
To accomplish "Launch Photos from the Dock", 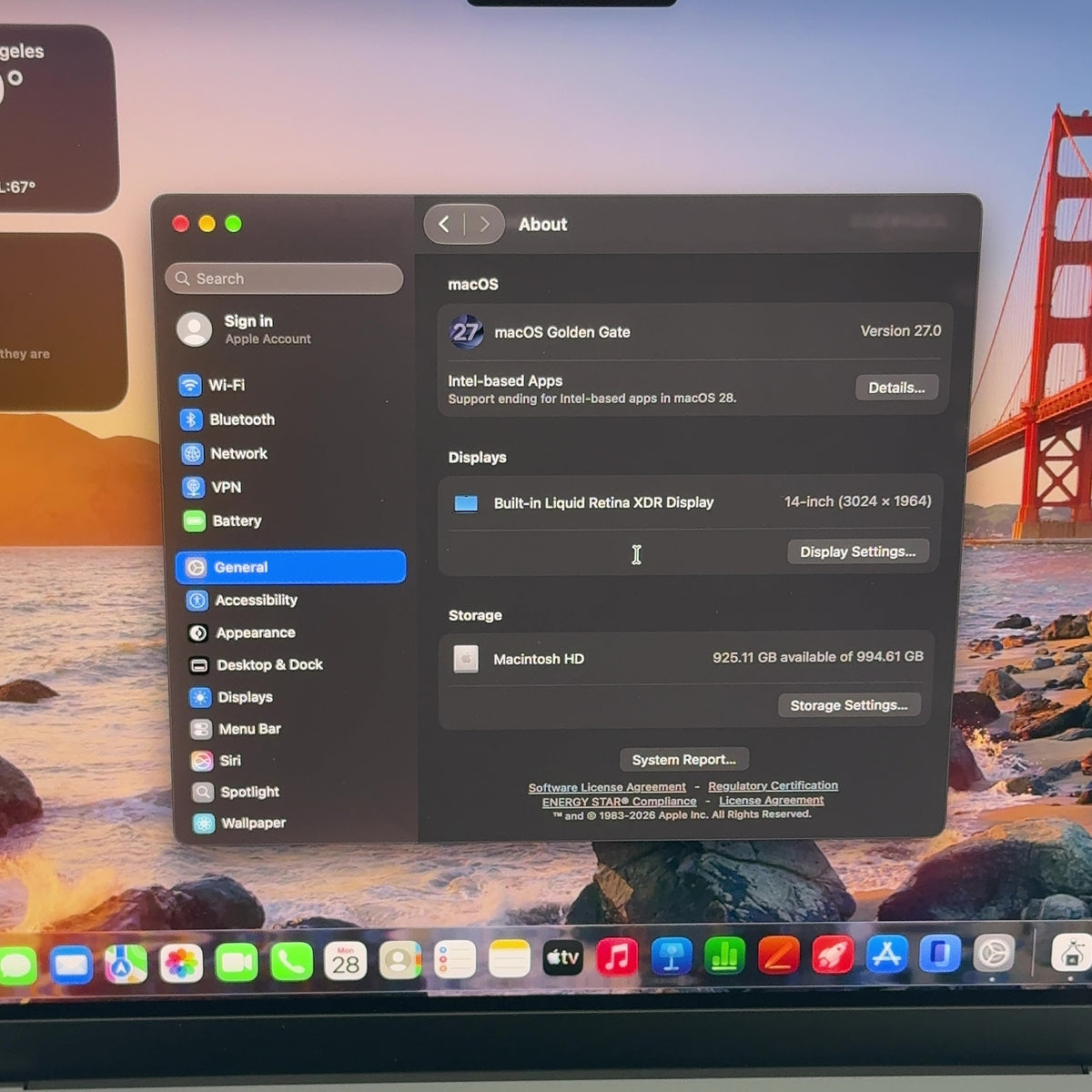I will [181, 963].
